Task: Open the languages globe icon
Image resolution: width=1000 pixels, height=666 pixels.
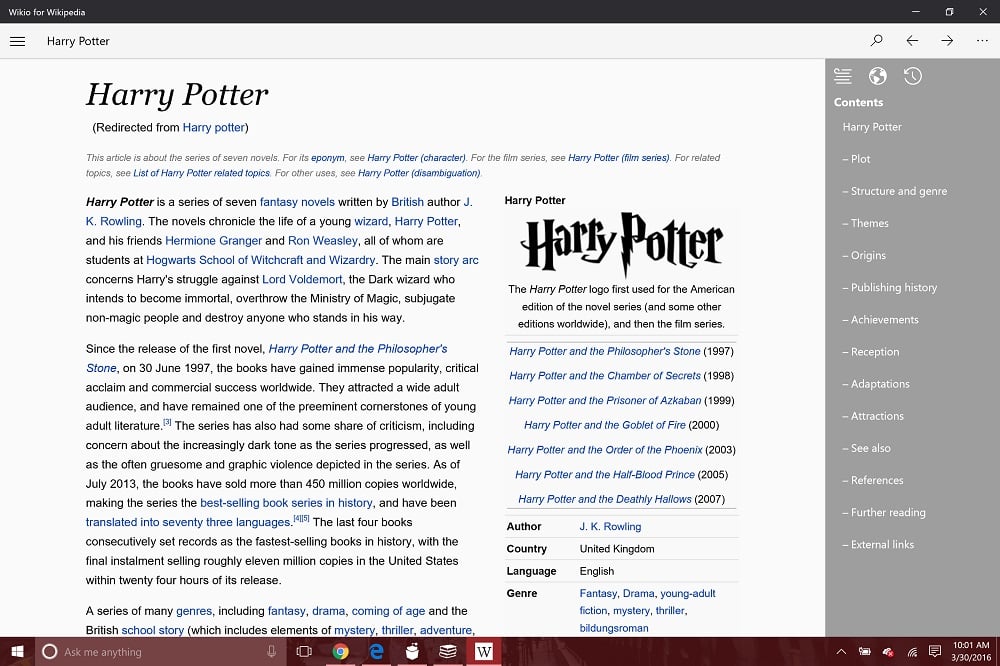Action: [878, 76]
